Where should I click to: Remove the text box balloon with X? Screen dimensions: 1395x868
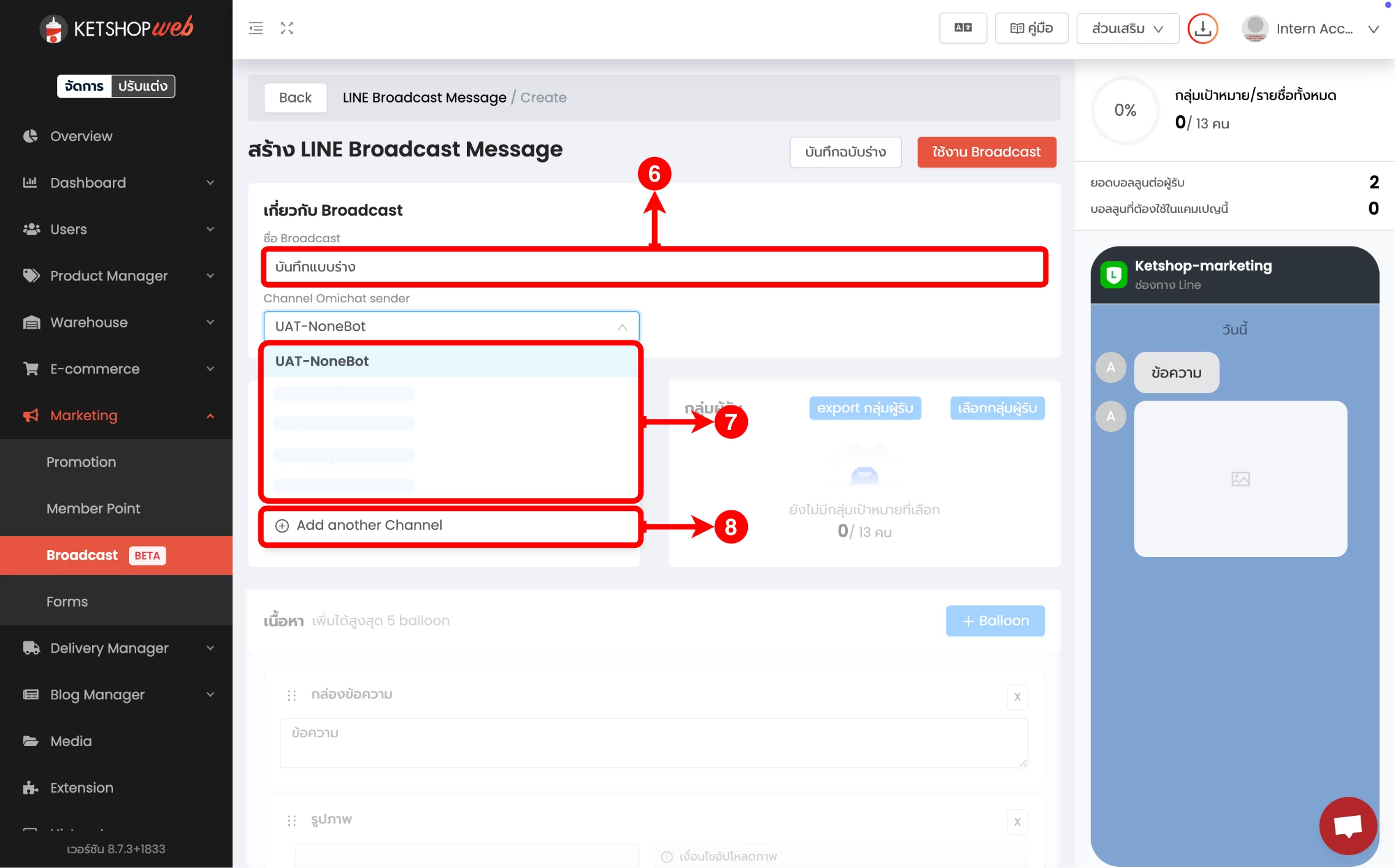point(1017,696)
